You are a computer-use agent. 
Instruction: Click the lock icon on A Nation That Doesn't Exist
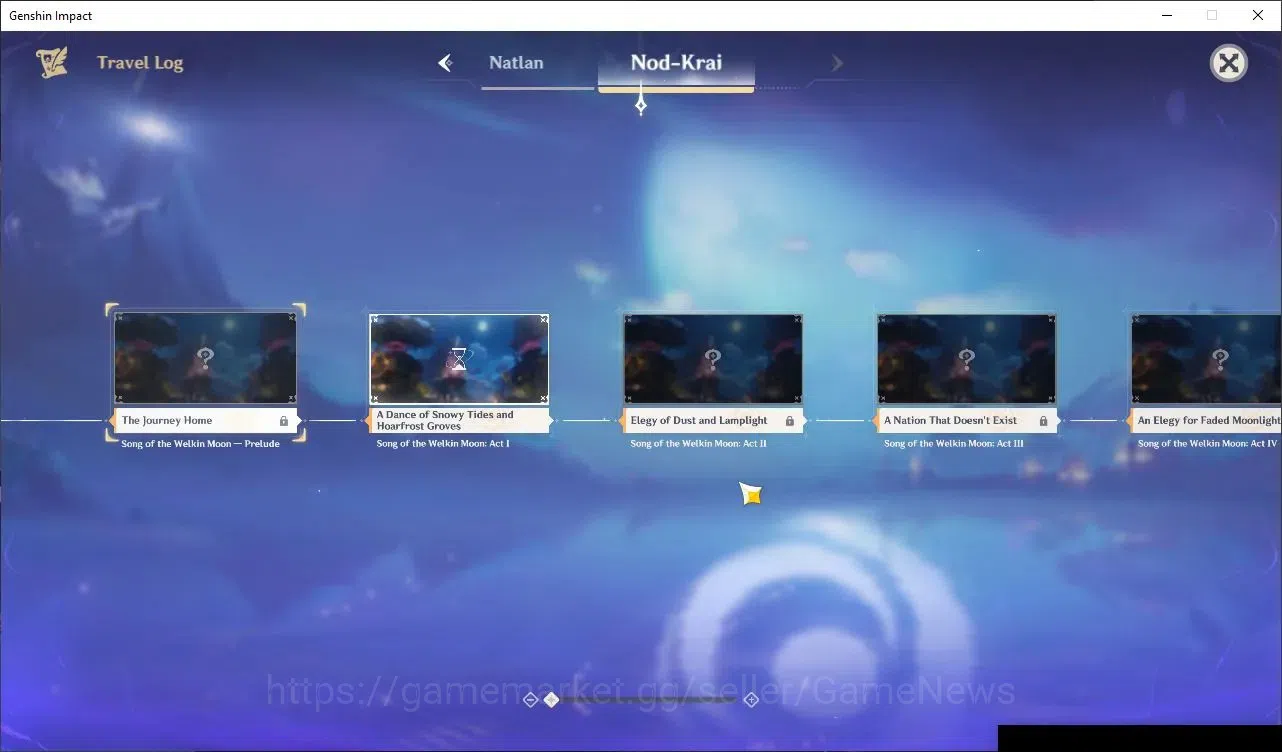tap(1044, 421)
